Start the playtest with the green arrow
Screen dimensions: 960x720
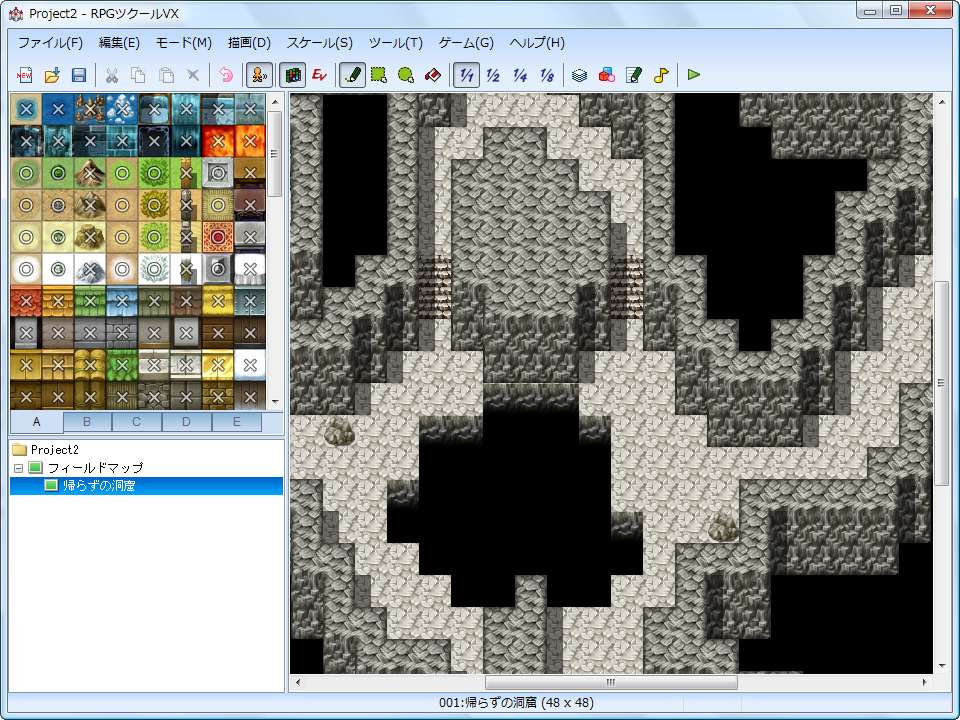tap(694, 75)
